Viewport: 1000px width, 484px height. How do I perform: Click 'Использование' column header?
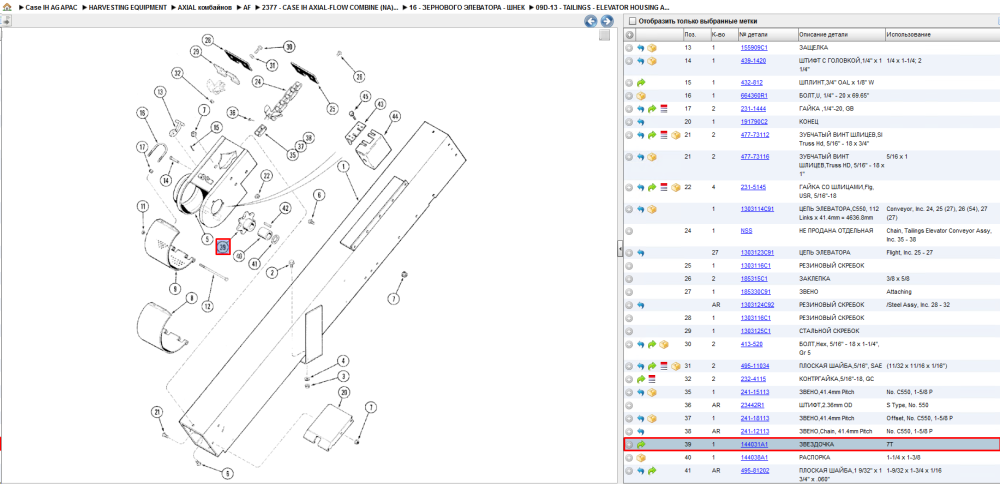point(942,34)
